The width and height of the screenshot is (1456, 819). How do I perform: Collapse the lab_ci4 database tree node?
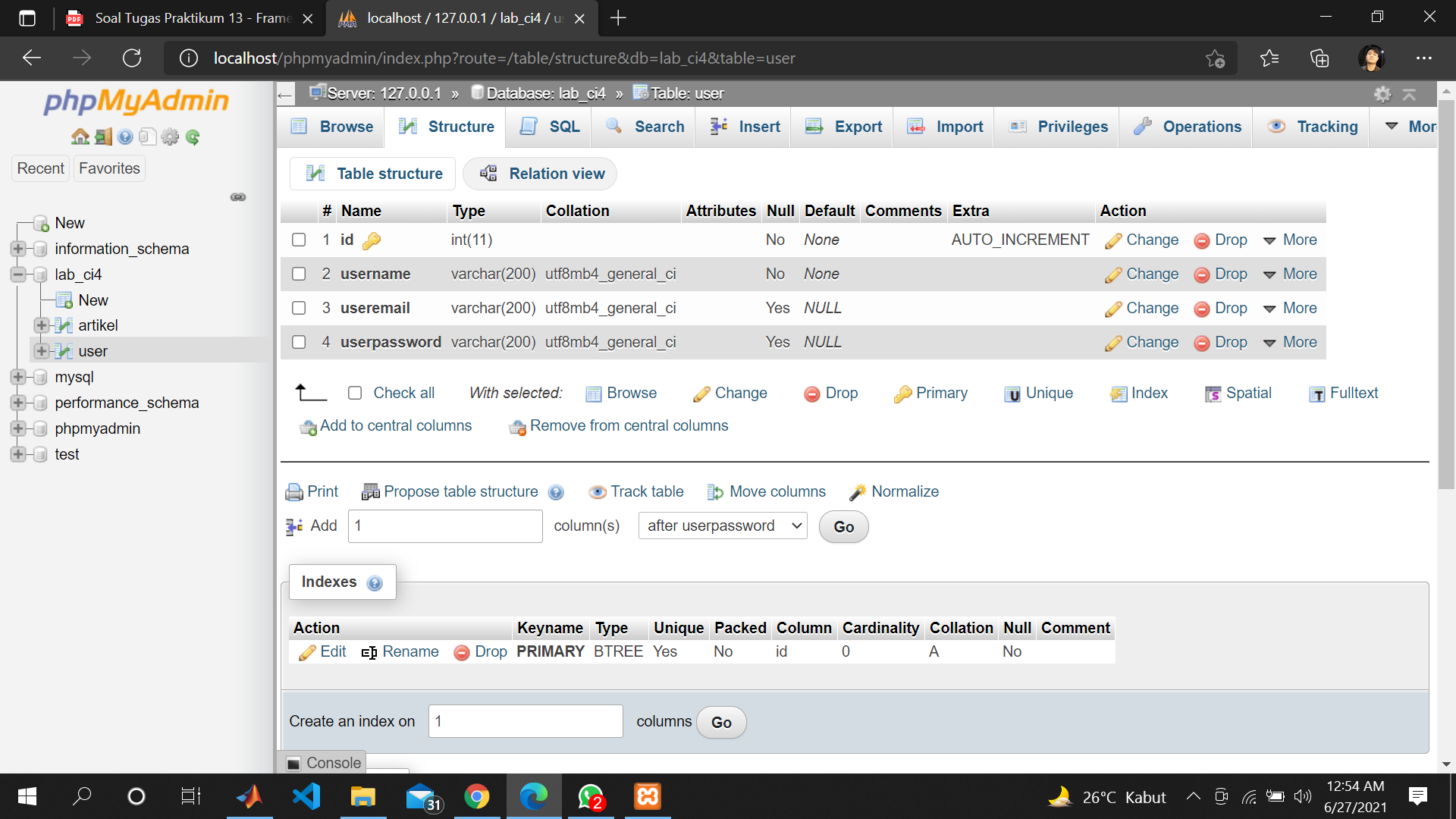17,275
